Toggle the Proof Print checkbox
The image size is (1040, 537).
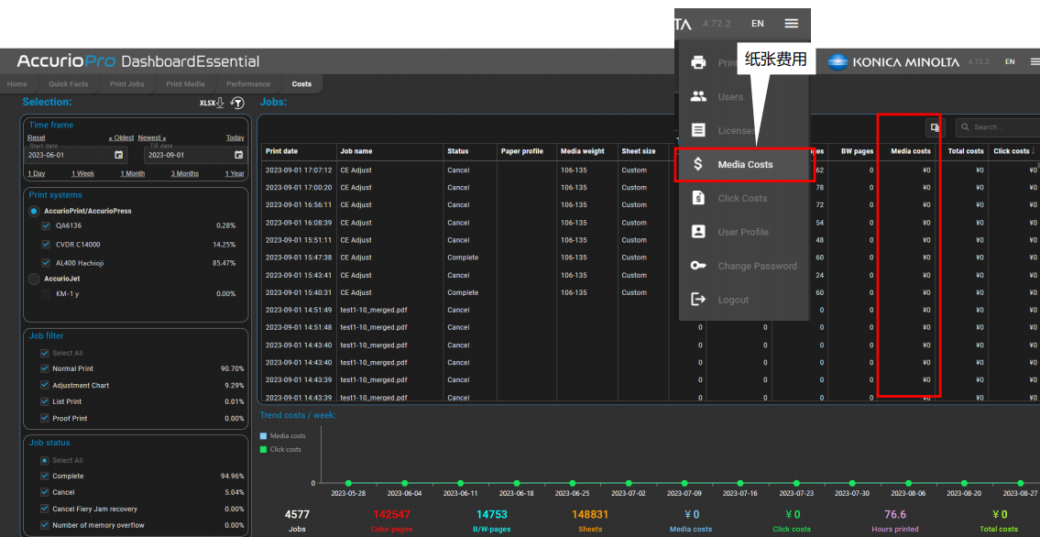(44, 418)
